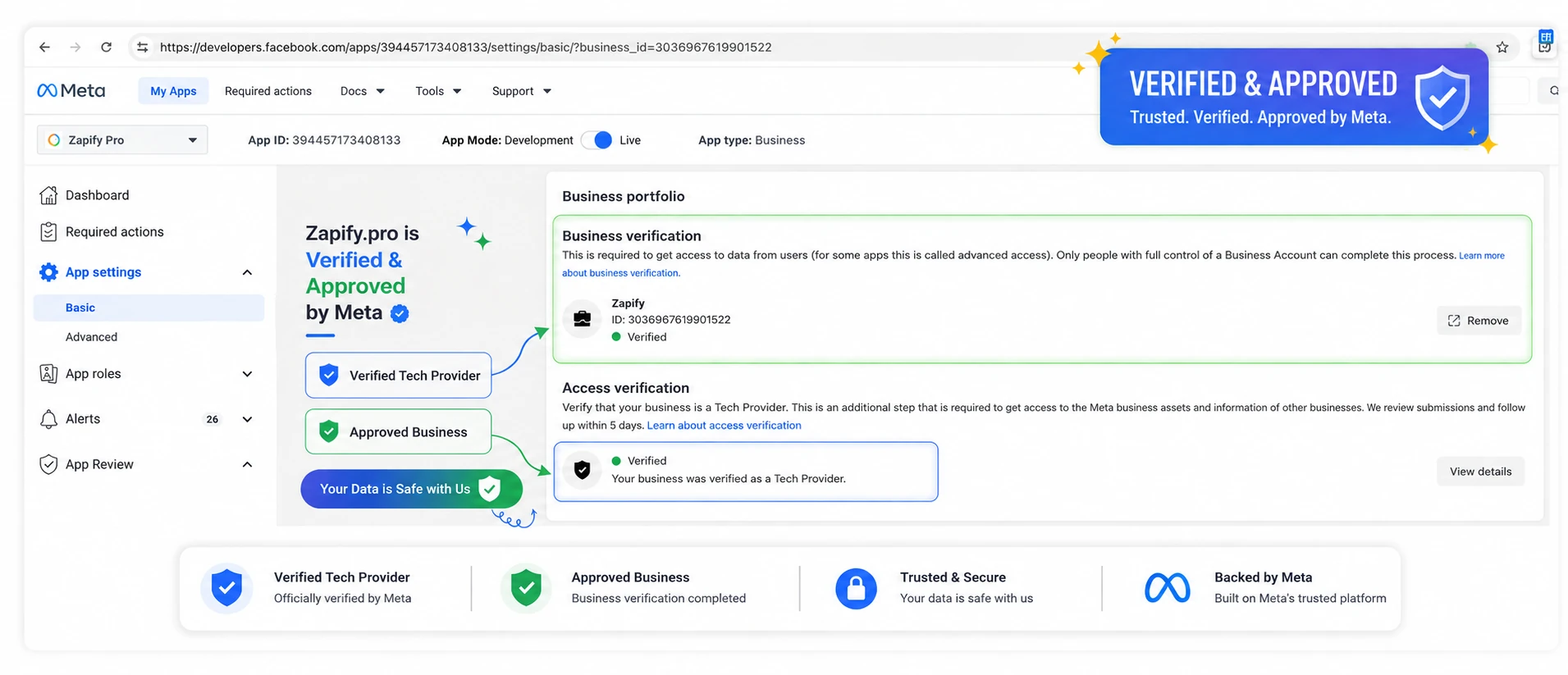Click the black shield icon in Access verification
1568x675 pixels.
click(582, 470)
